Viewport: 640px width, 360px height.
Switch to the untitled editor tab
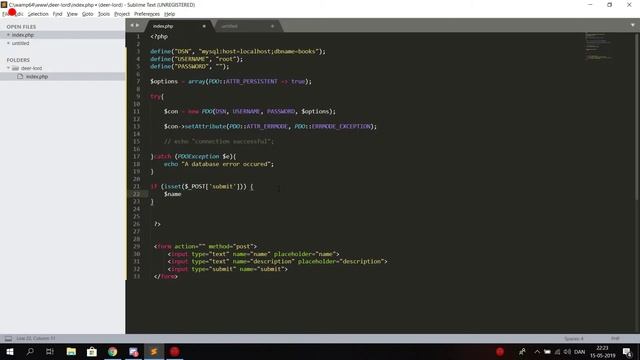247,26
